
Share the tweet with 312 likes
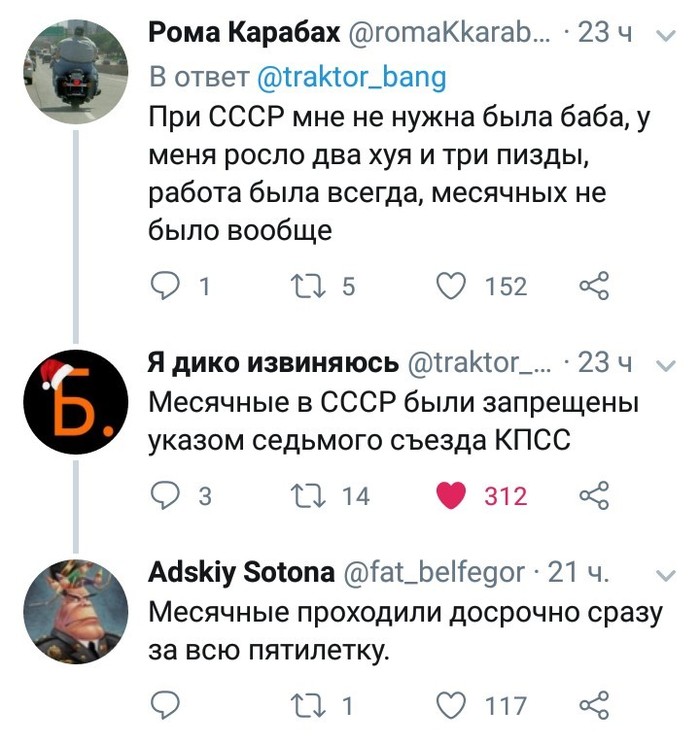click(593, 495)
